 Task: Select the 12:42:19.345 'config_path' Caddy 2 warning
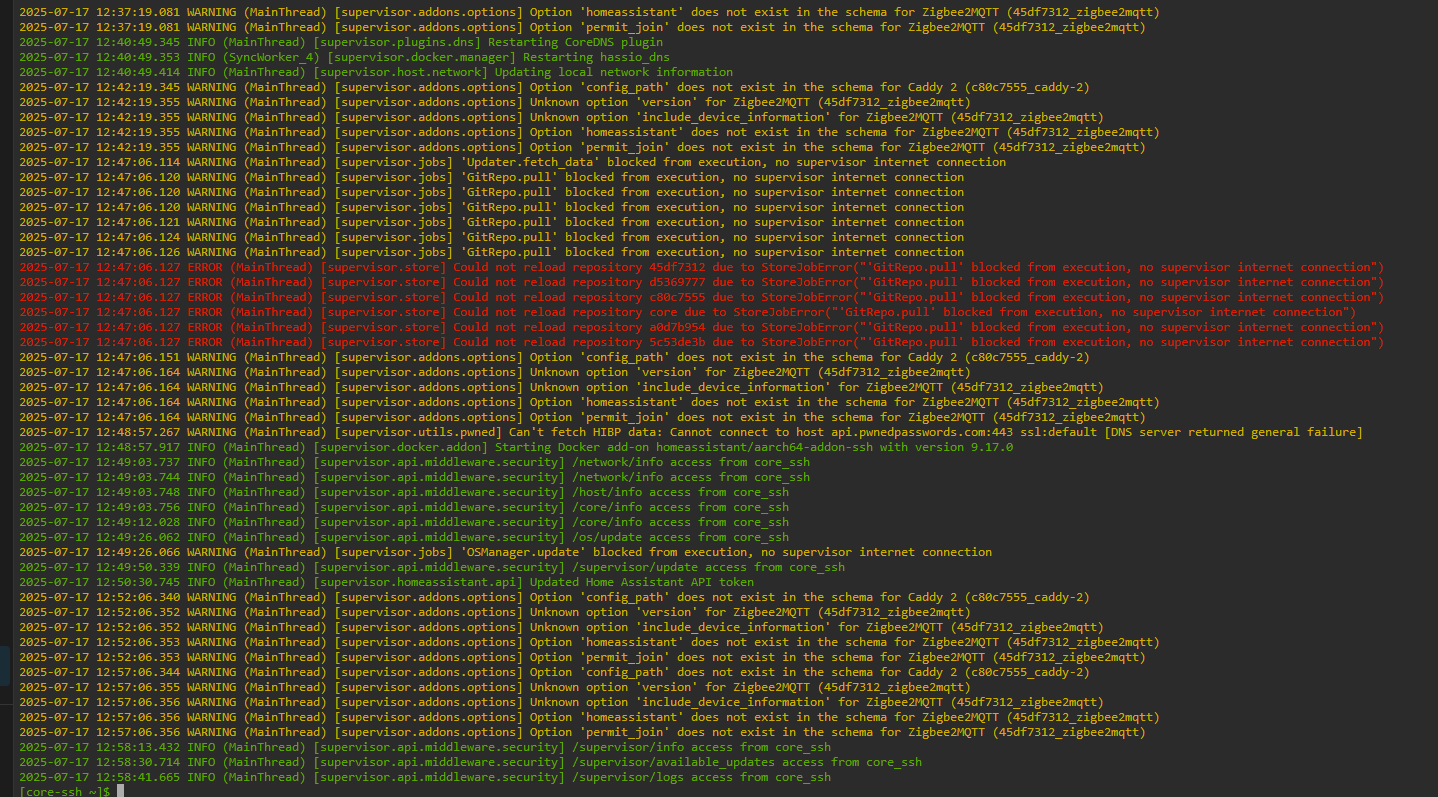(x=555, y=87)
